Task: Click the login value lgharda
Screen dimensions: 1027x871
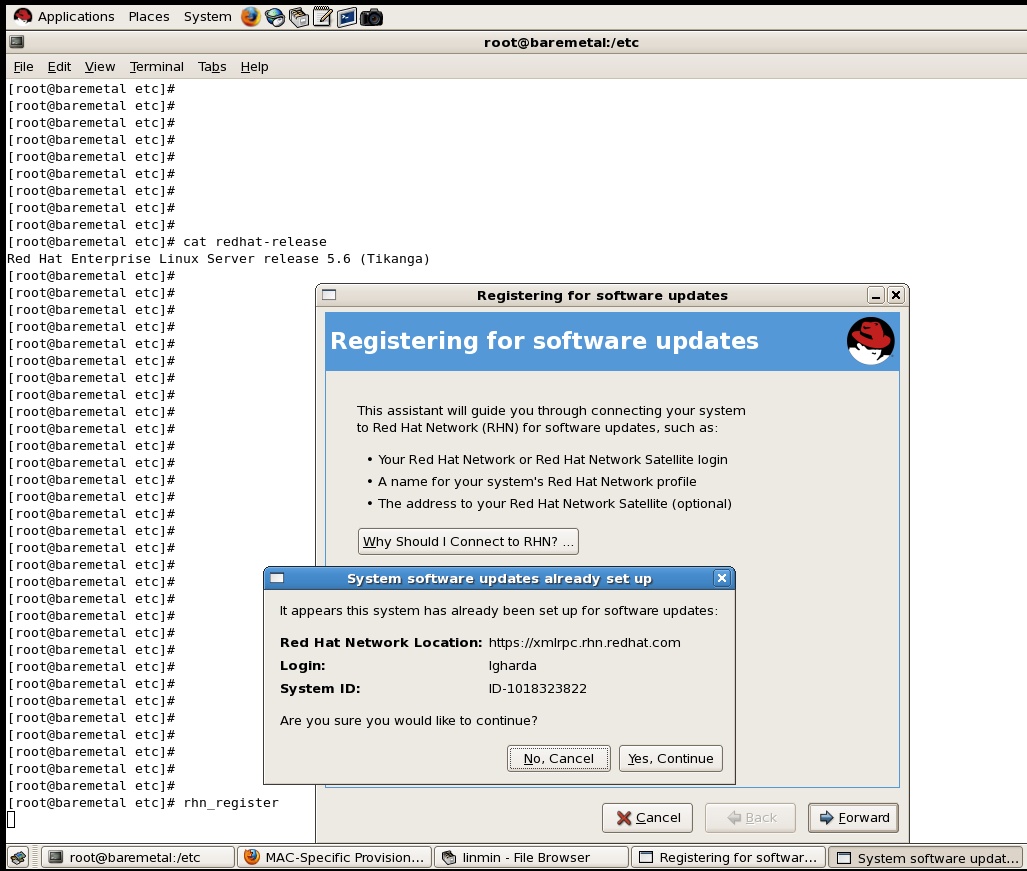Action: click(x=512, y=665)
